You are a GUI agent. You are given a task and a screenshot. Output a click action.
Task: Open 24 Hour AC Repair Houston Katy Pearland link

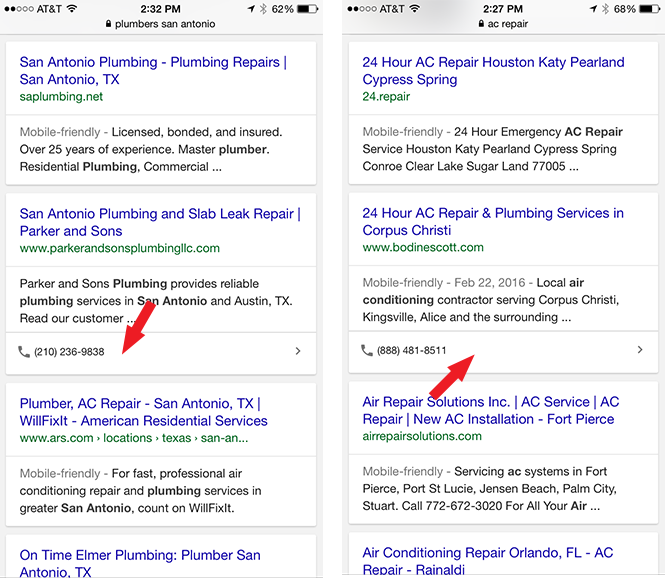click(493, 70)
